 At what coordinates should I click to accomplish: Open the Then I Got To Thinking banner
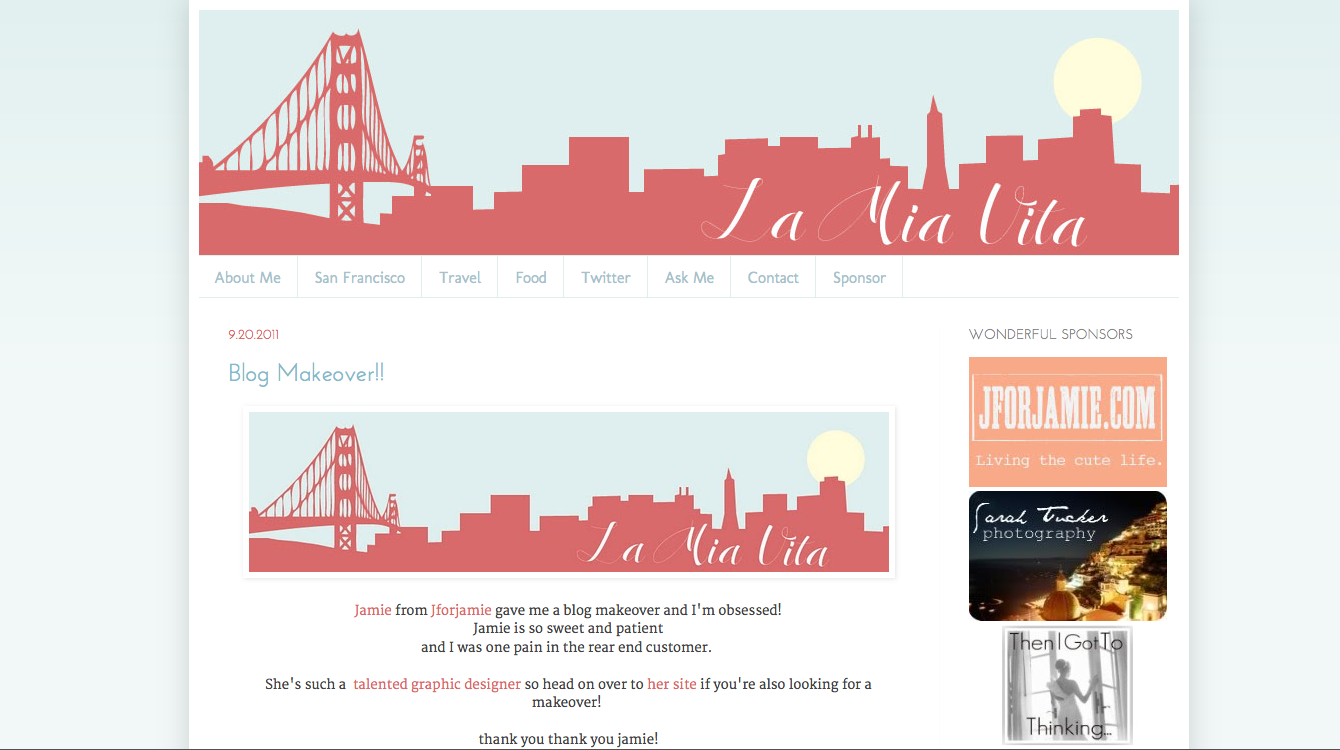point(1068,686)
